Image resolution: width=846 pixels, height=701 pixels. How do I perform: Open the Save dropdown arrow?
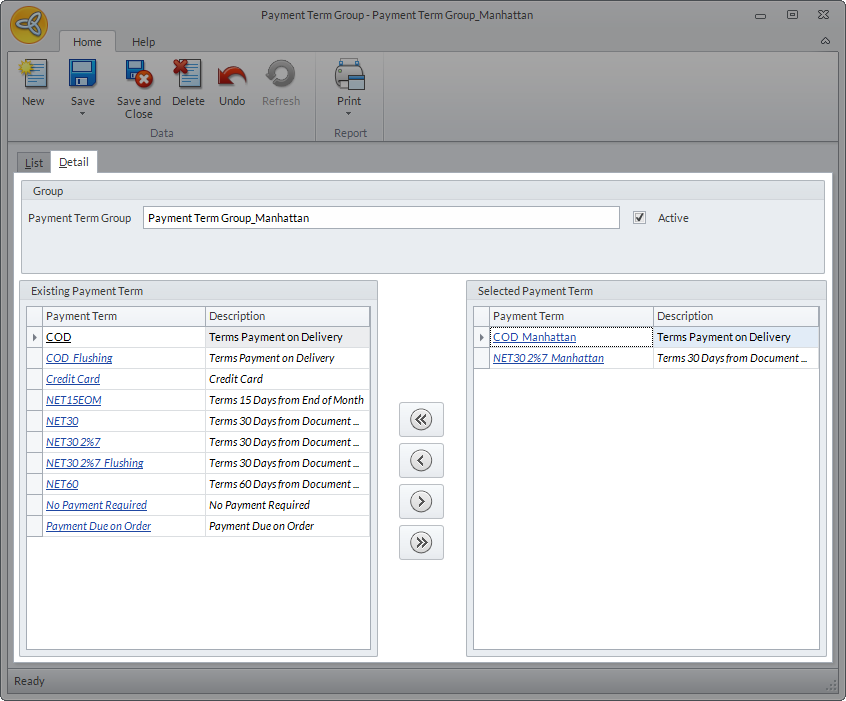click(82, 113)
